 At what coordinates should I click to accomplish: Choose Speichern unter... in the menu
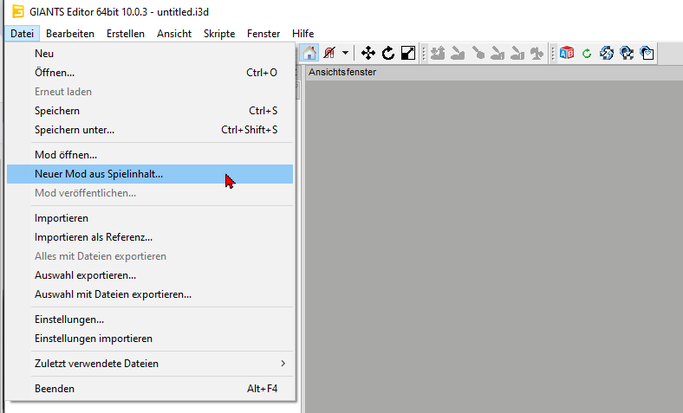(150, 130)
